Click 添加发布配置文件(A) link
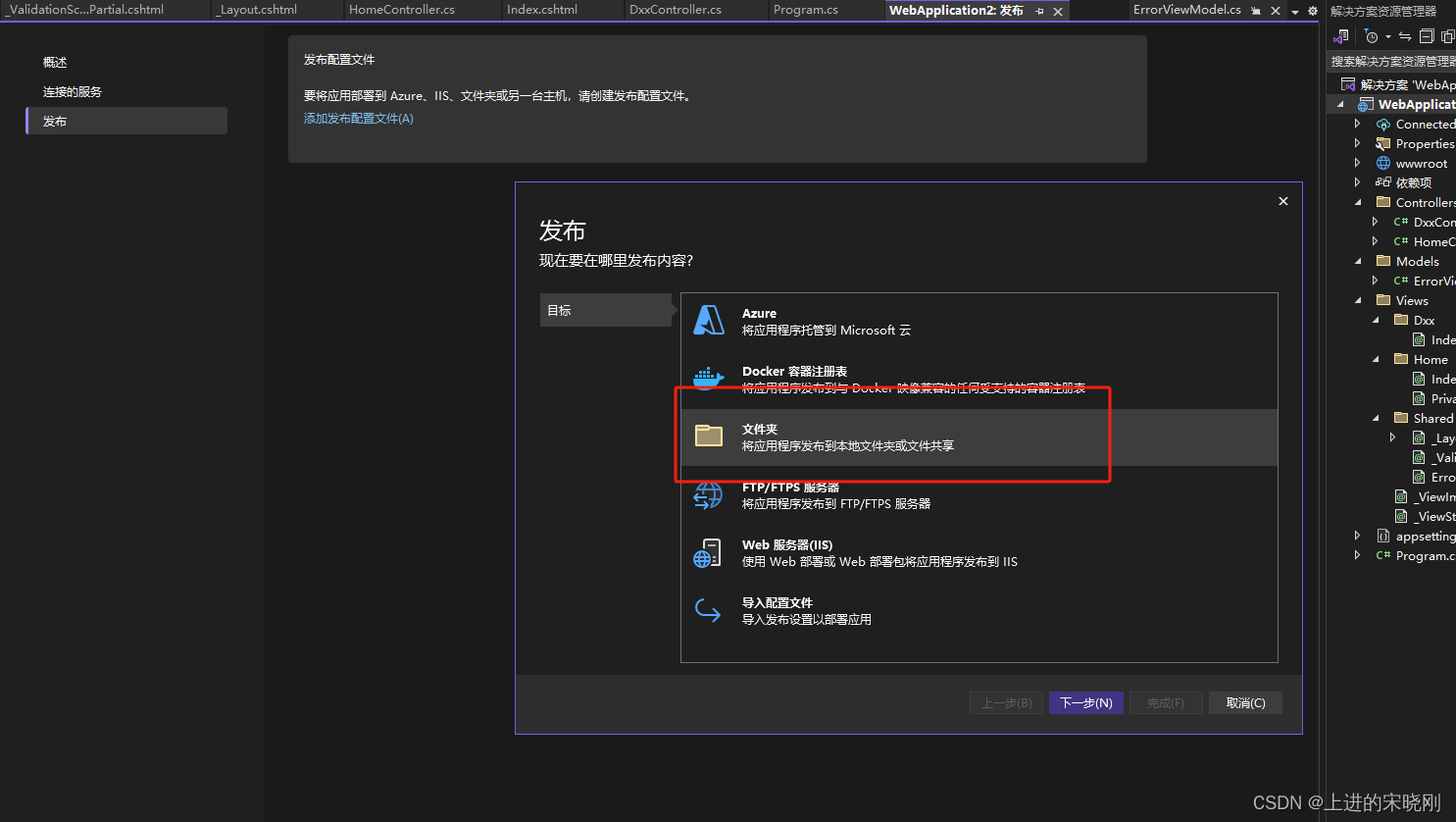This screenshot has height=822, width=1456. pyautogui.click(x=359, y=119)
